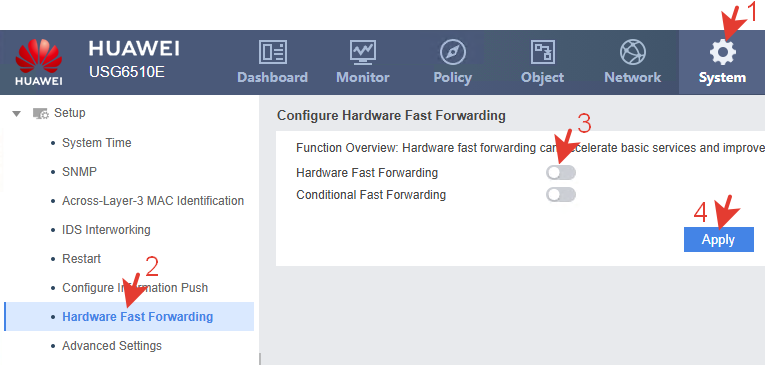Screen dimensions: 765x365
Task: Open System Time in the Setup menu
Action: (x=97, y=143)
